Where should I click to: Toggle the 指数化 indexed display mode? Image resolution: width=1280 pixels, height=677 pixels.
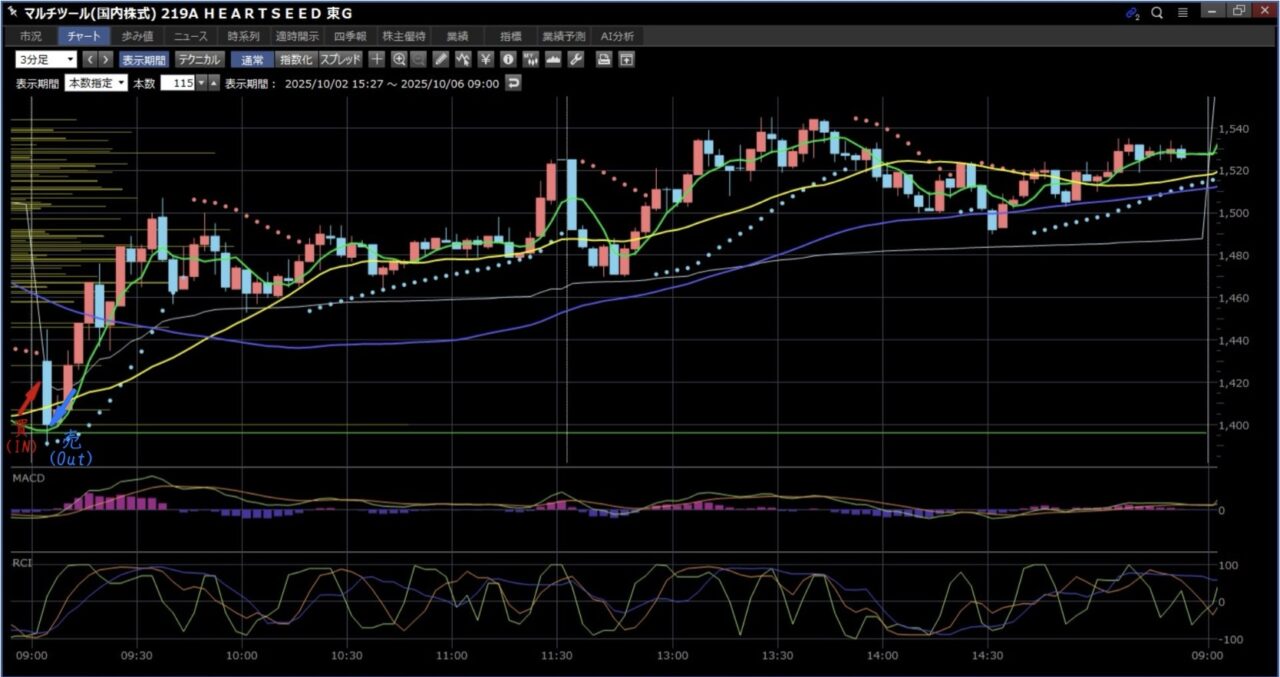295,59
